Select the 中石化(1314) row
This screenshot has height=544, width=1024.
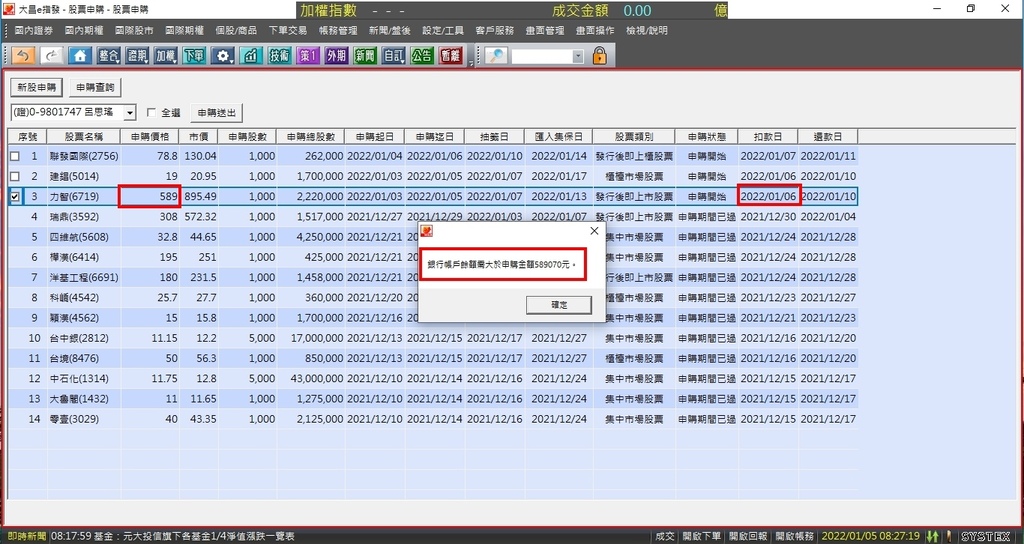(432, 379)
